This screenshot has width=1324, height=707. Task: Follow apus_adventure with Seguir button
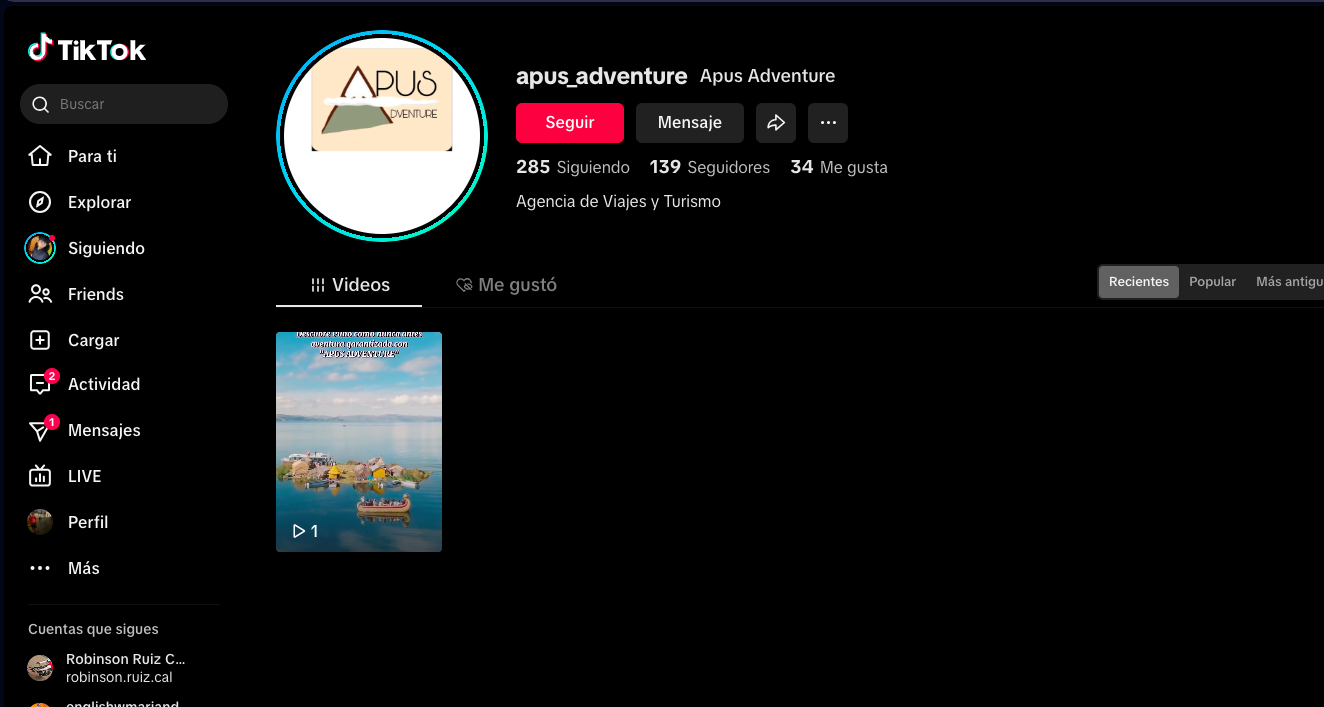point(570,123)
